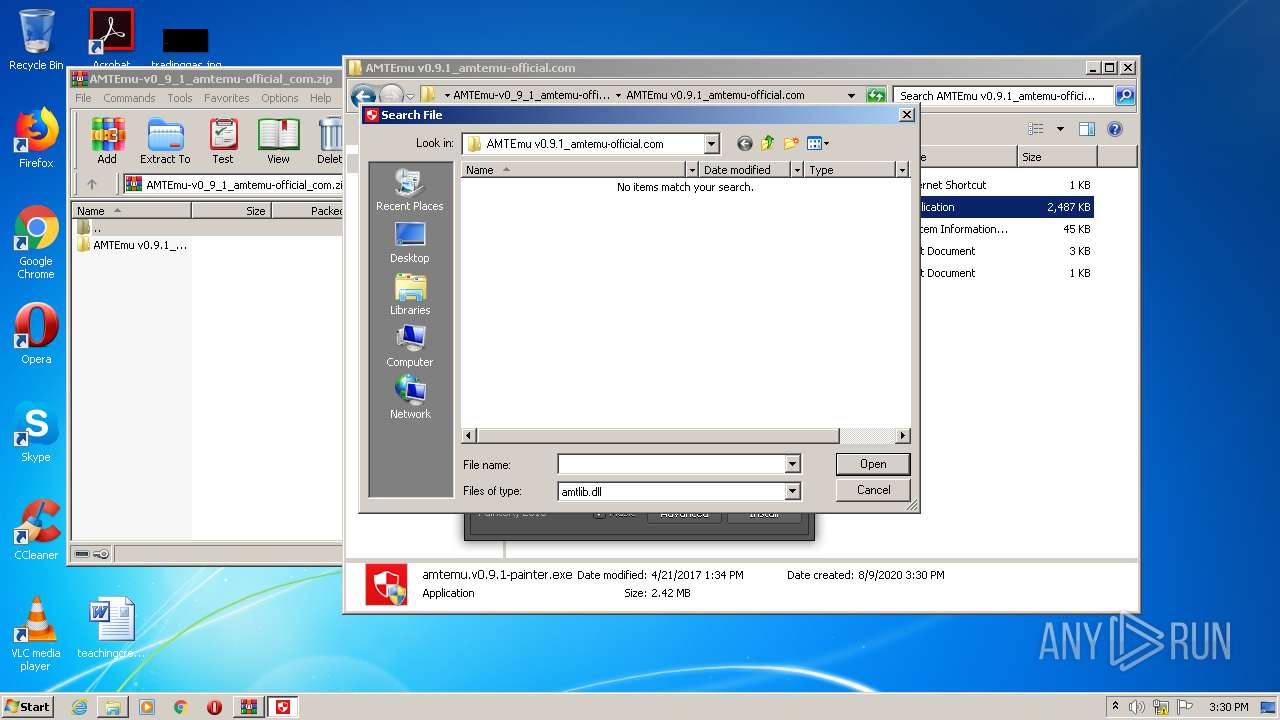Click Cancel button in Search File dialog
The width and height of the screenshot is (1280, 720).
[873, 490]
